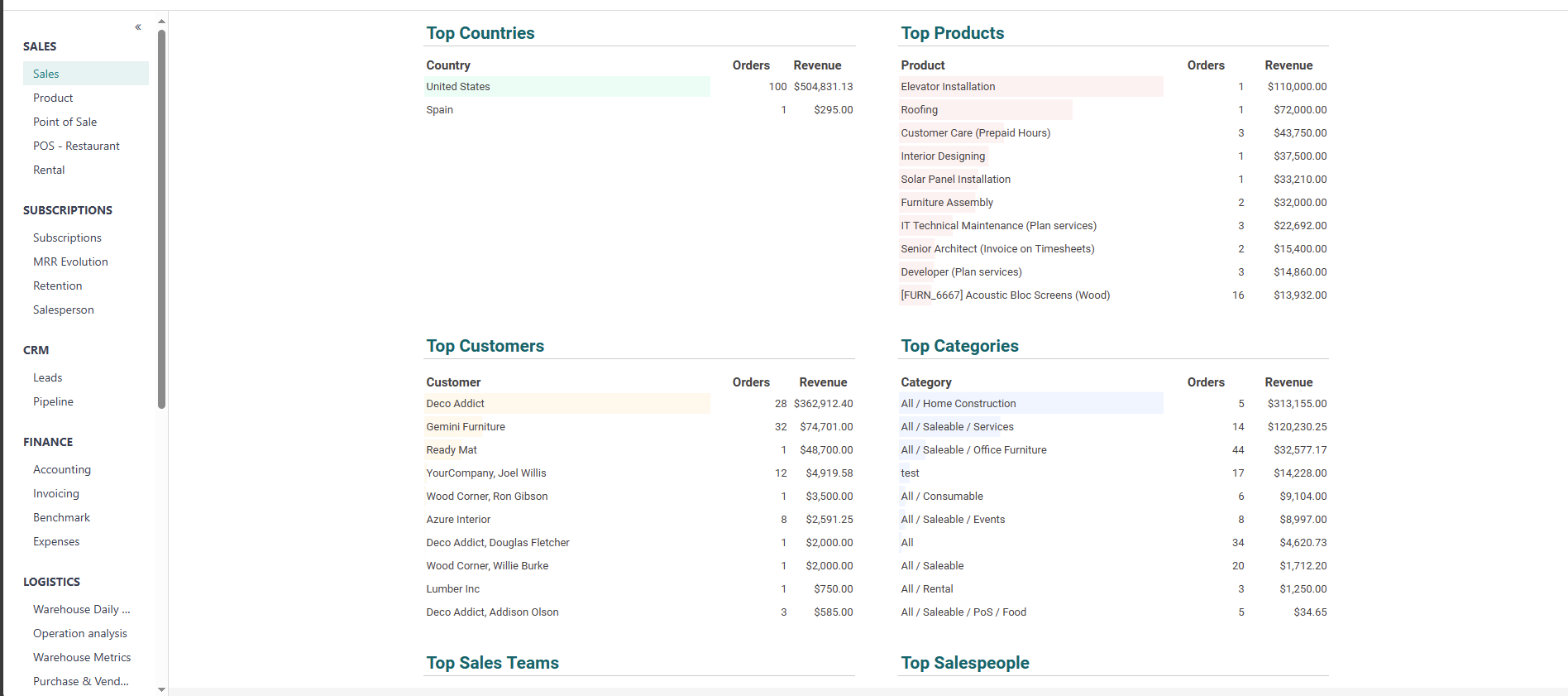Image resolution: width=1568 pixels, height=696 pixels.
Task: Collapse the sidebar with the double-chevron icon
Action: pos(138,27)
